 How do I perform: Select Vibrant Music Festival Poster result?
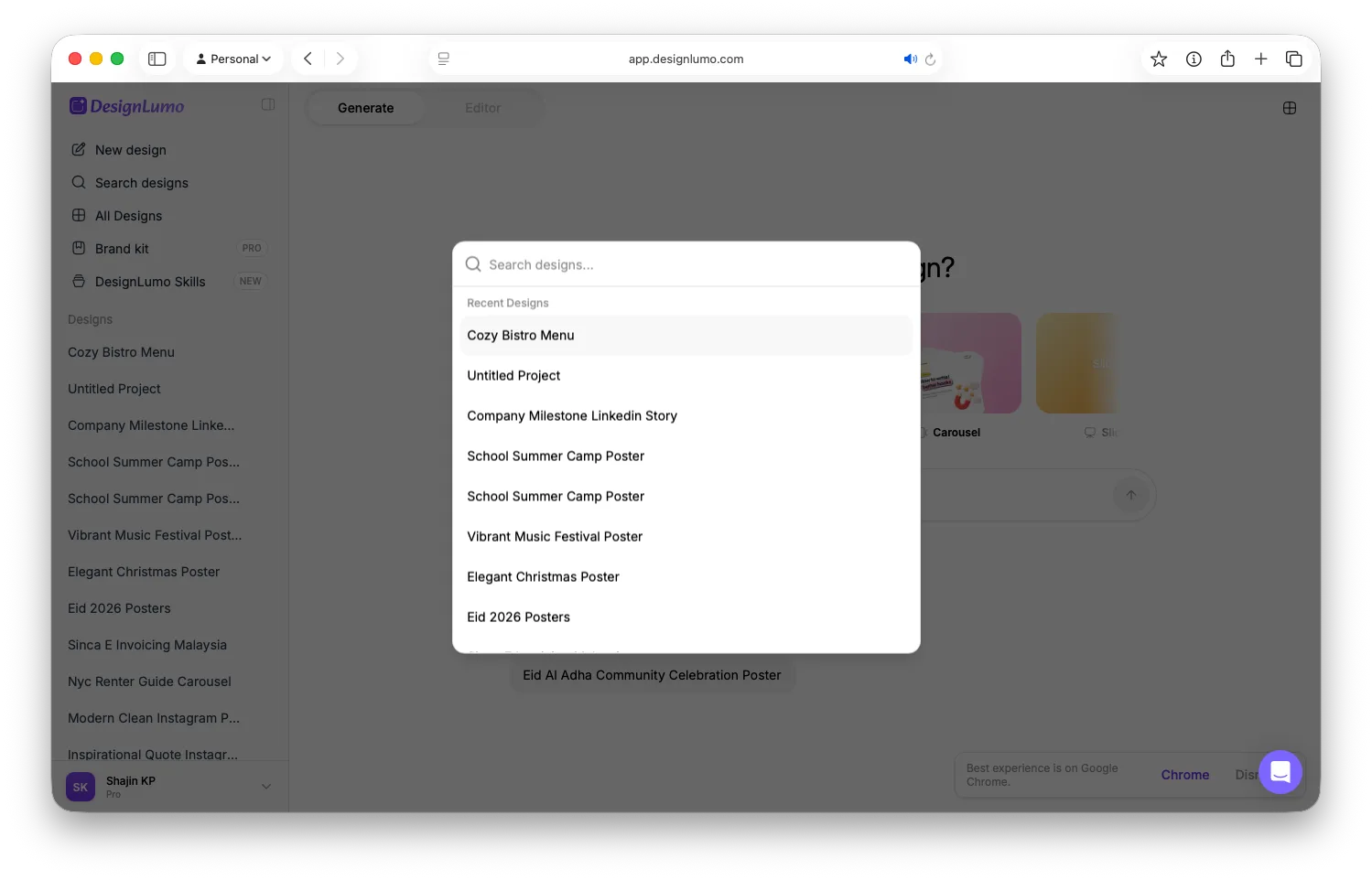(x=686, y=537)
